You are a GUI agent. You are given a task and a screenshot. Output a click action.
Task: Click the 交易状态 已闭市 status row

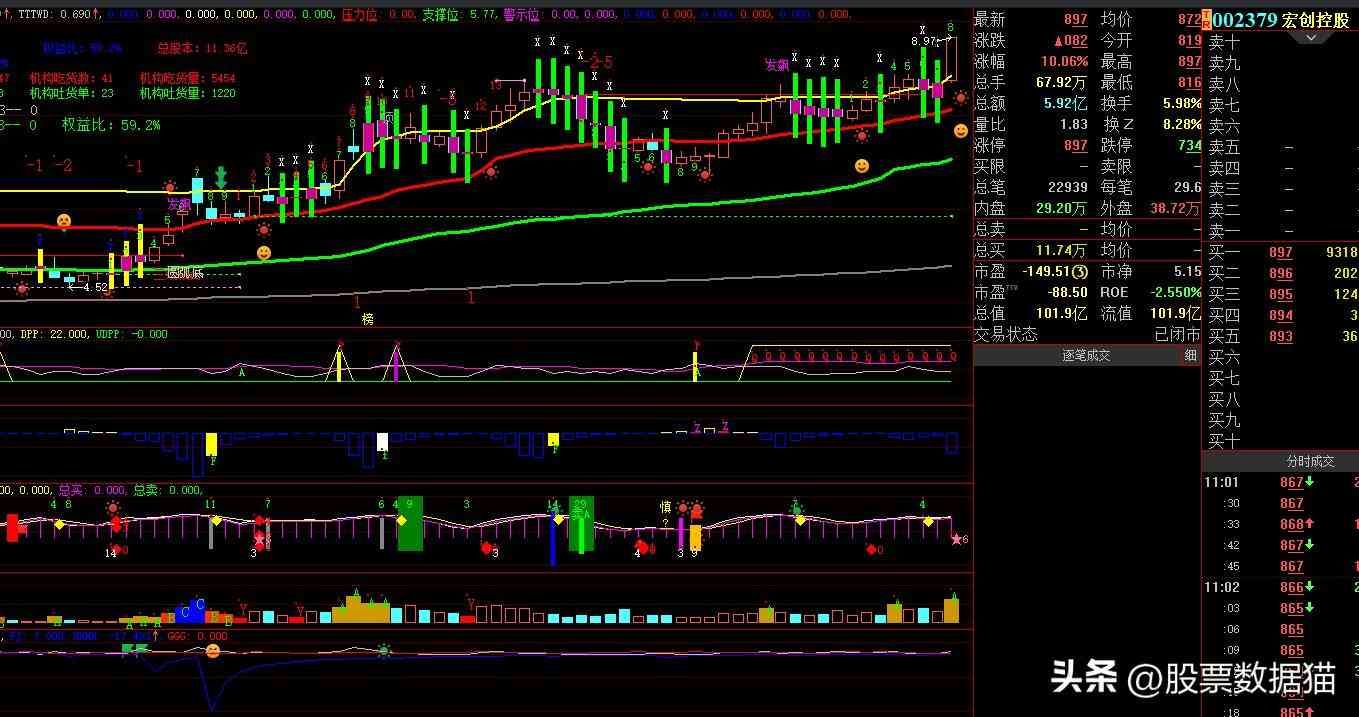point(1087,334)
